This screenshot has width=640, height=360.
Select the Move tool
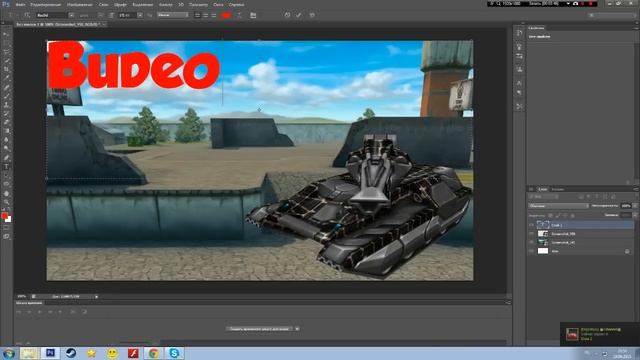pos(7,35)
